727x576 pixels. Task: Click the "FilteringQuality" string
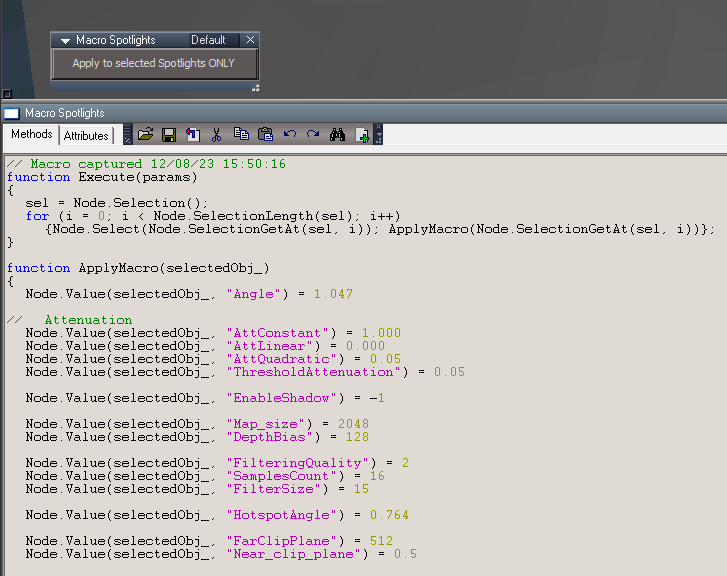(297, 463)
